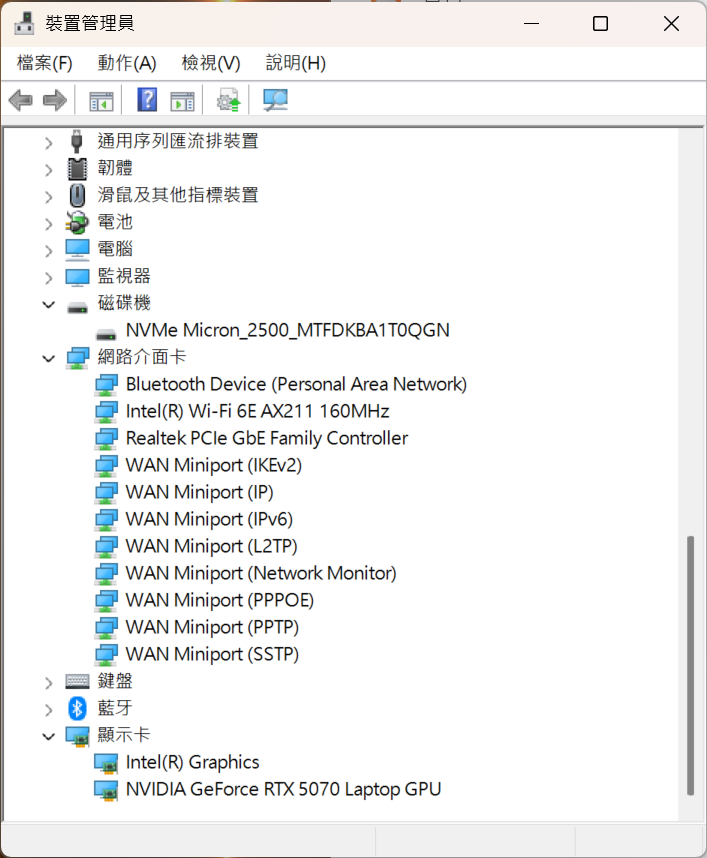
Task: Open the 動作(A) menu
Action: click(x=127, y=63)
